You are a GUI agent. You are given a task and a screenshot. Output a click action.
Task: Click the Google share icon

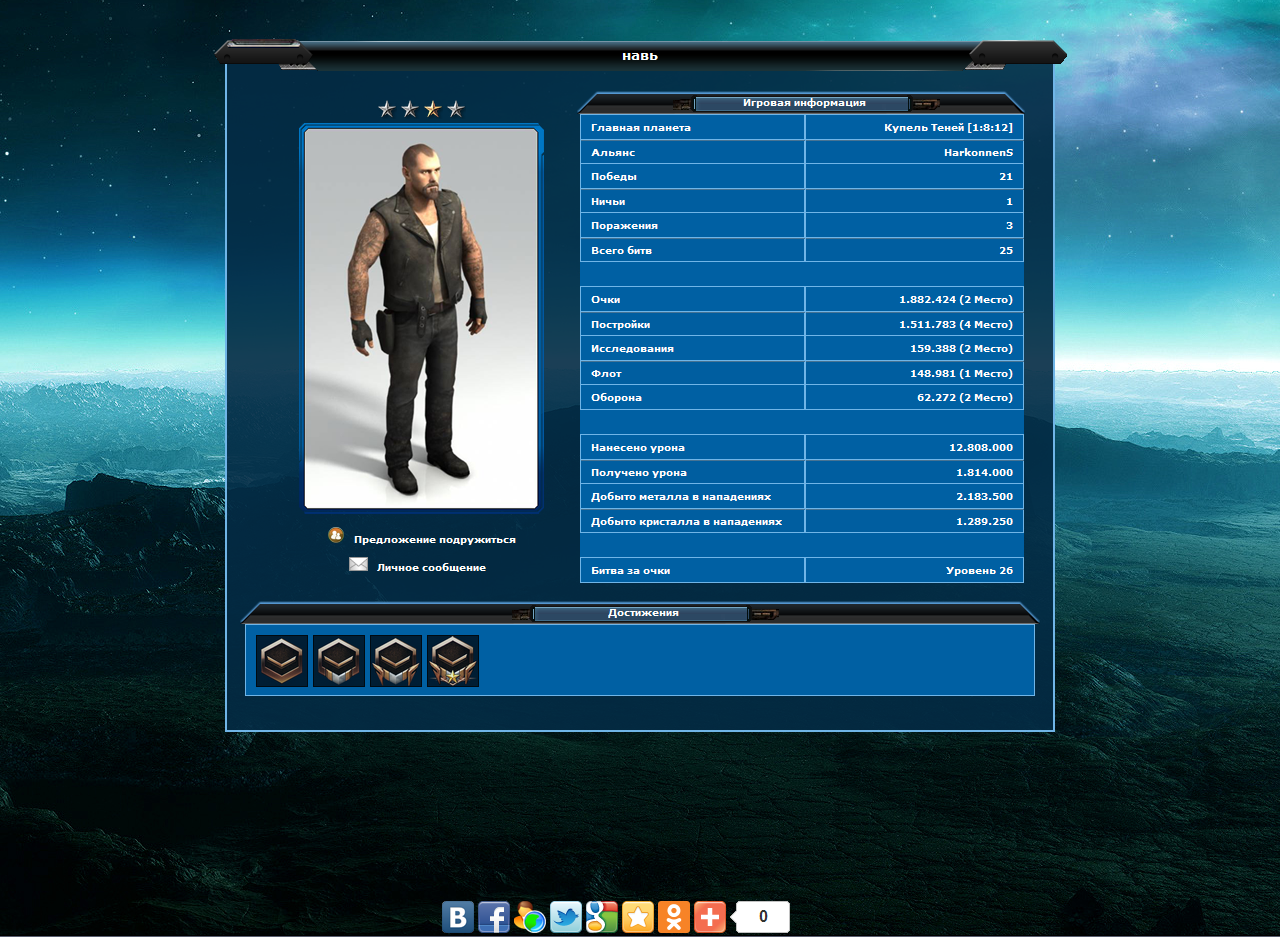(x=602, y=917)
